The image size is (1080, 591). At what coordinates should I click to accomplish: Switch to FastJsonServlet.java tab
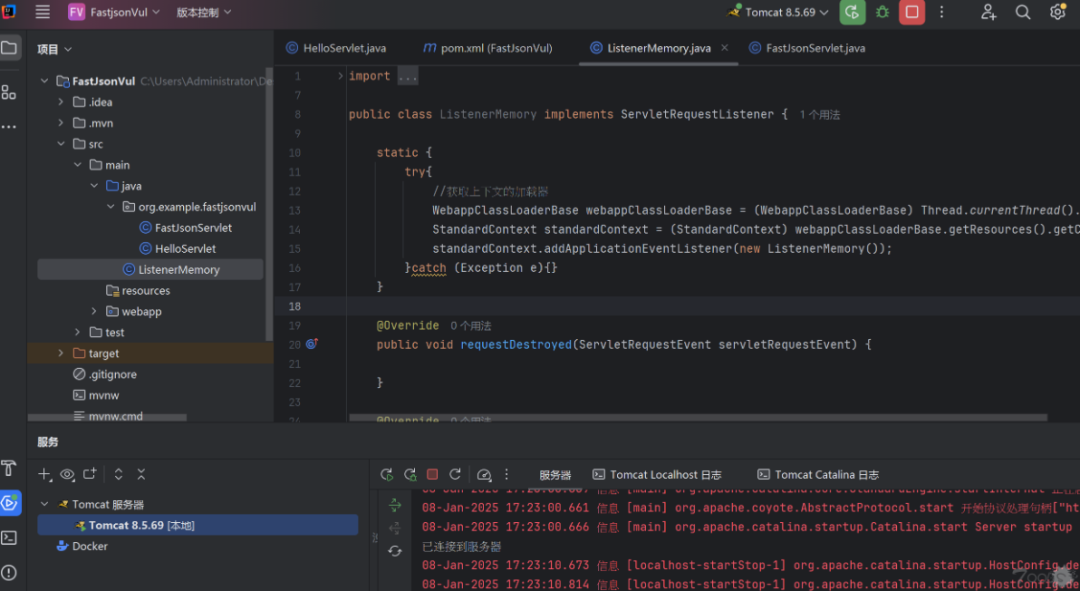pyautogui.click(x=807, y=48)
